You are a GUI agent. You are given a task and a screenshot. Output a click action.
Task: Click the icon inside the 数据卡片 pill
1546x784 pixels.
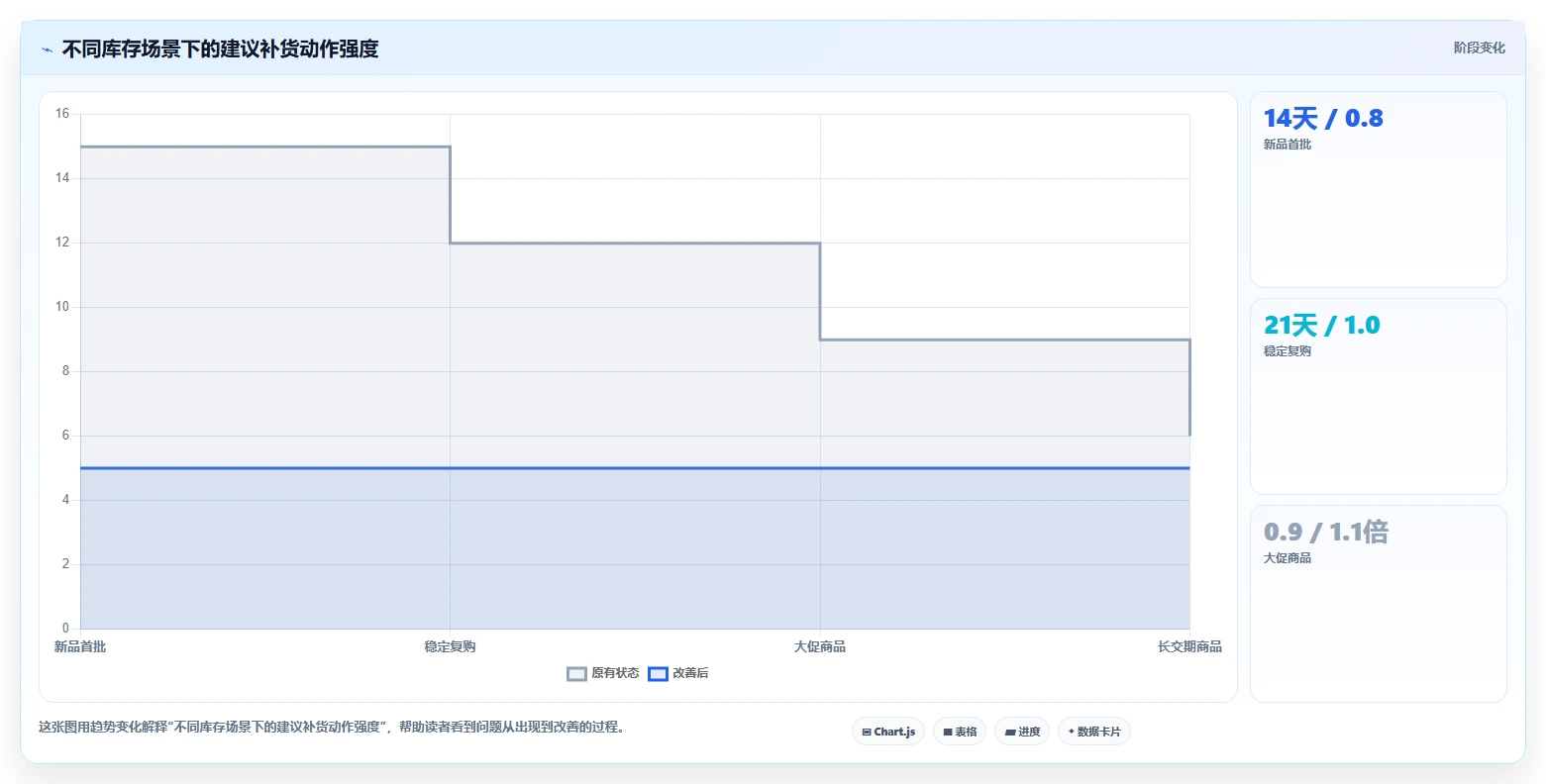click(1072, 732)
